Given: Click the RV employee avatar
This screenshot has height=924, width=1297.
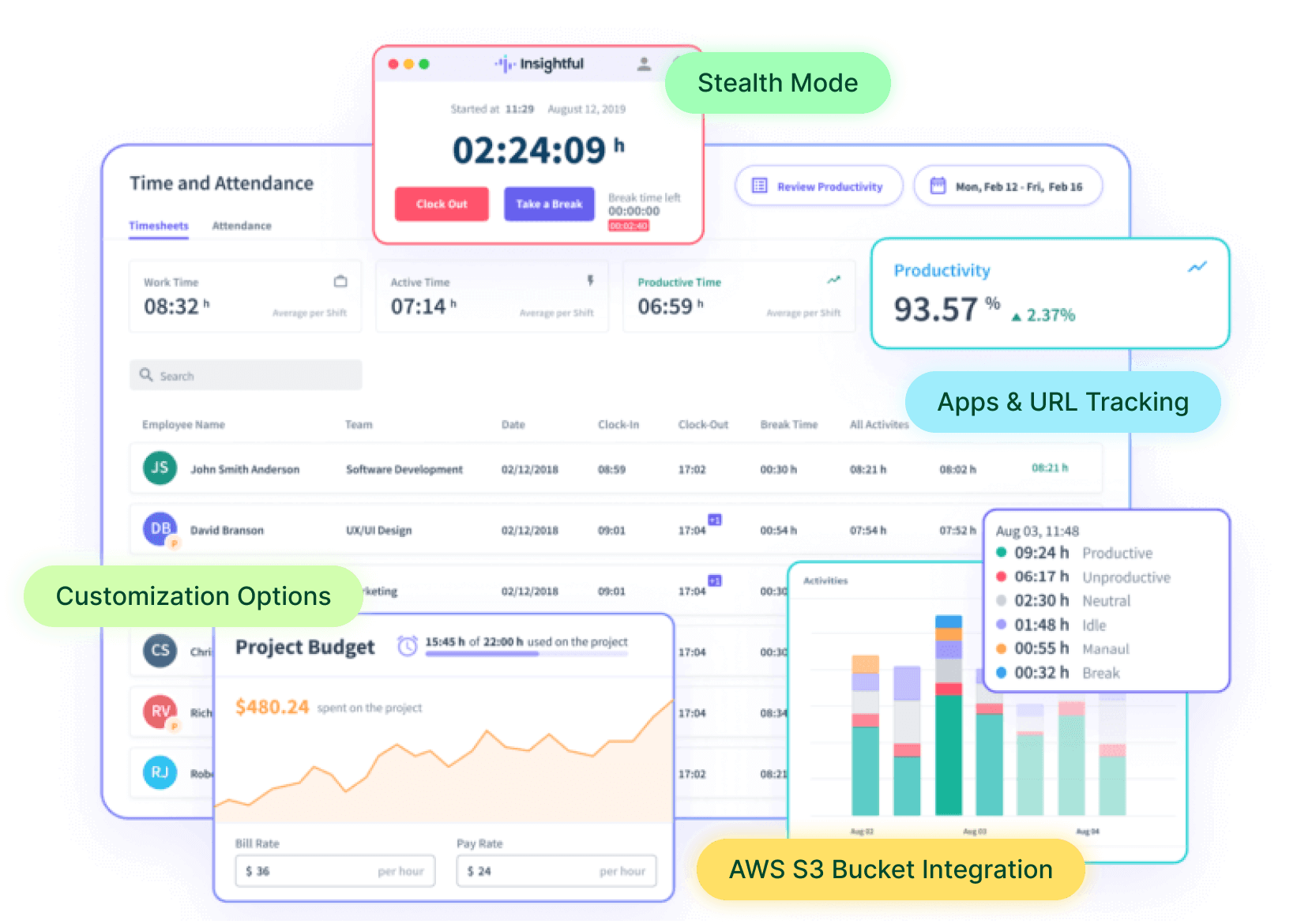Looking at the screenshot, I should tap(160, 712).
